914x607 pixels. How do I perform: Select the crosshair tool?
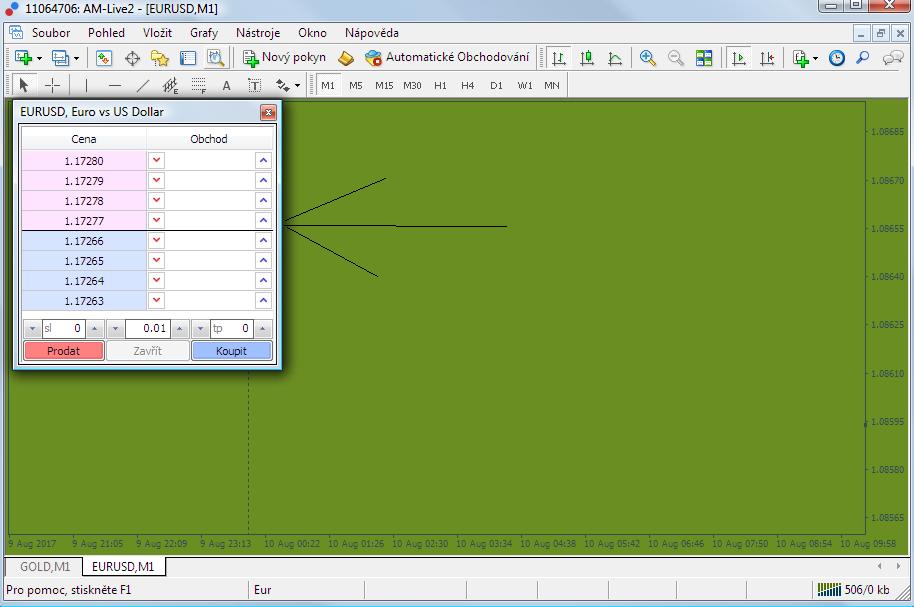pyautogui.click(x=52, y=85)
